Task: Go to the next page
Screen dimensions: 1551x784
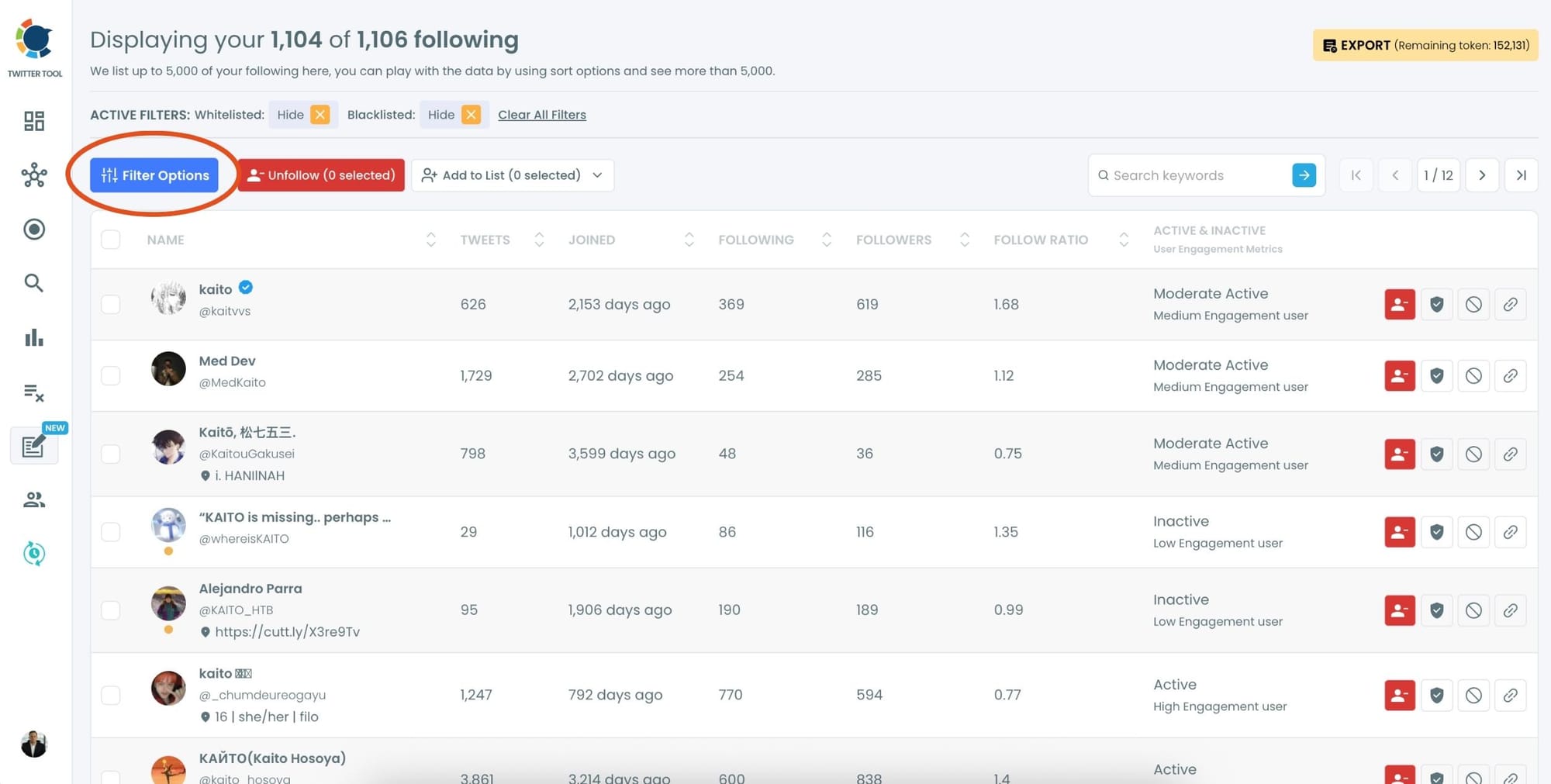Action: point(1482,175)
